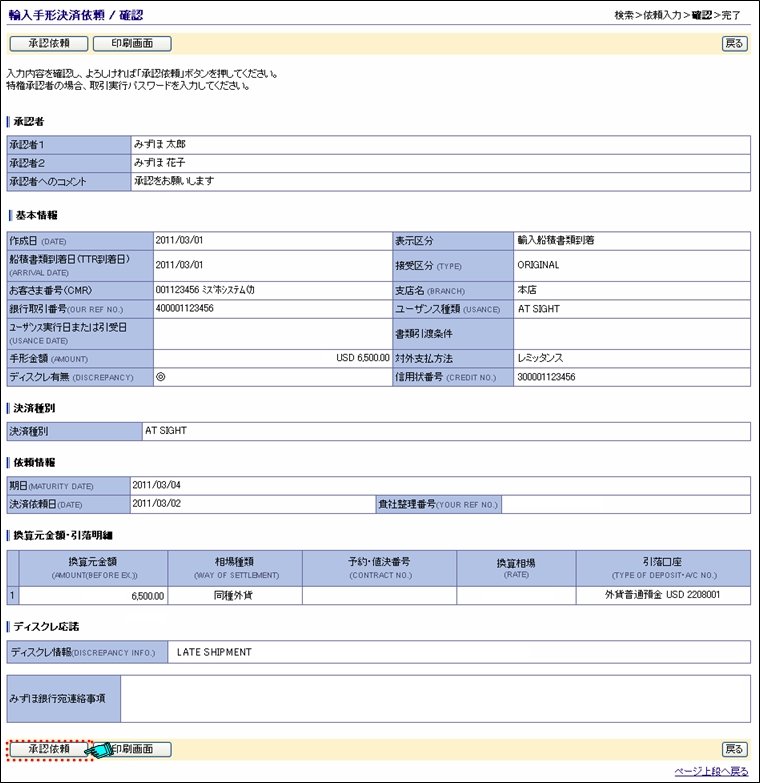Click branch name 本店
The width and height of the screenshot is (760, 783).
point(527,290)
